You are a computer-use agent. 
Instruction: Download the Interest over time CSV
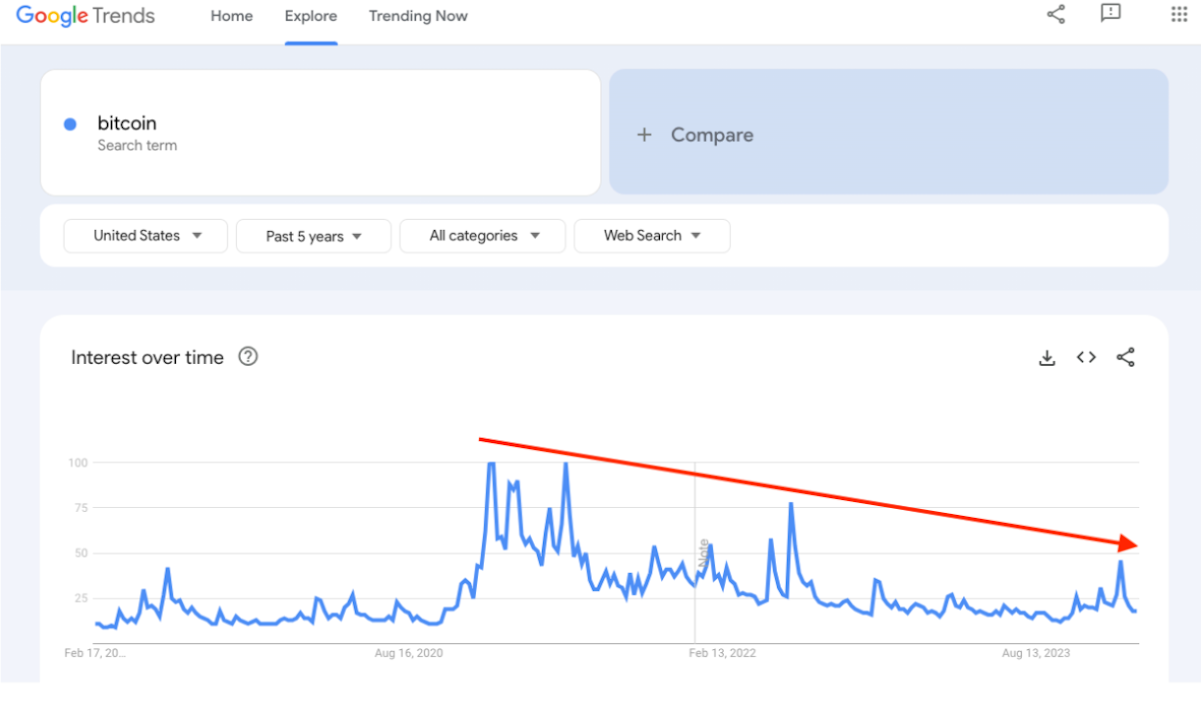click(x=1047, y=357)
